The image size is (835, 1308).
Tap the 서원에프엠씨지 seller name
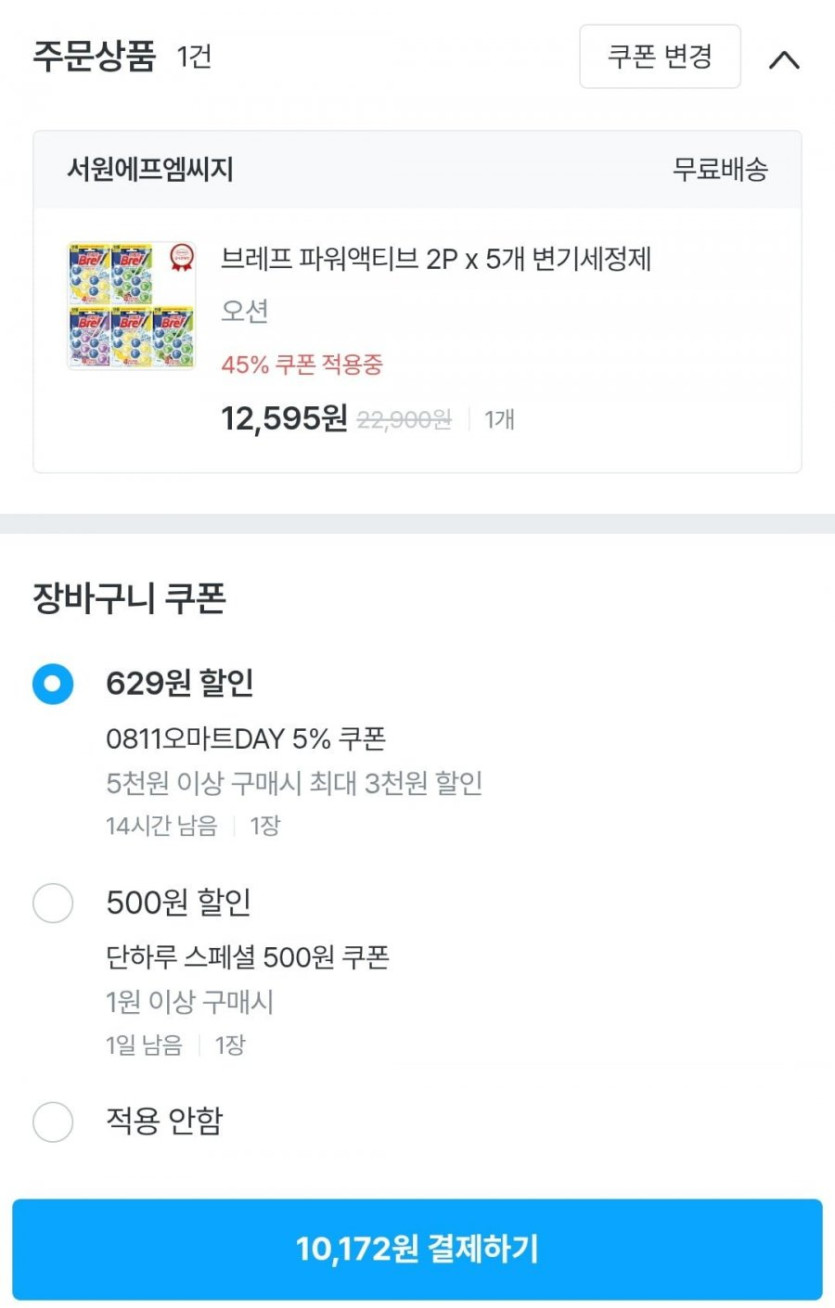(x=150, y=170)
